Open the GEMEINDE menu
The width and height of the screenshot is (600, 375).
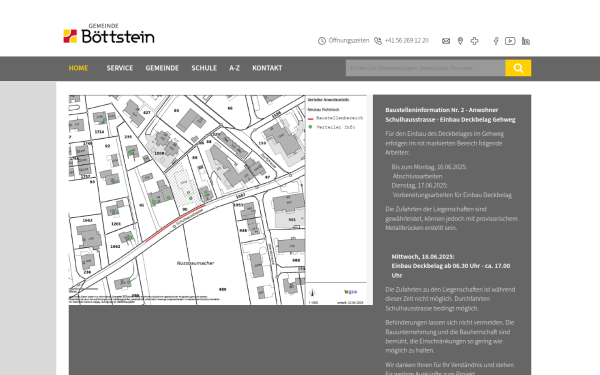(162, 68)
